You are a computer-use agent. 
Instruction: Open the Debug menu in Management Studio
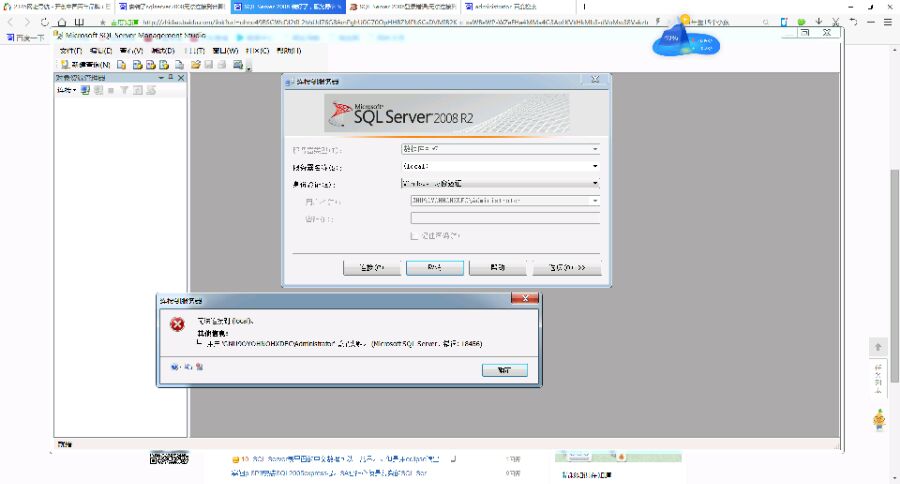pyautogui.click(x=162, y=51)
